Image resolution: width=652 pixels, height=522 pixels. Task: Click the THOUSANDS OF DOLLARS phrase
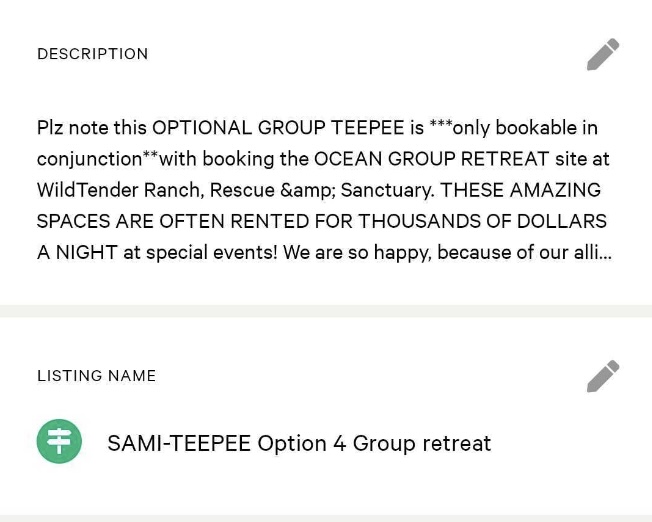coord(482,221)
